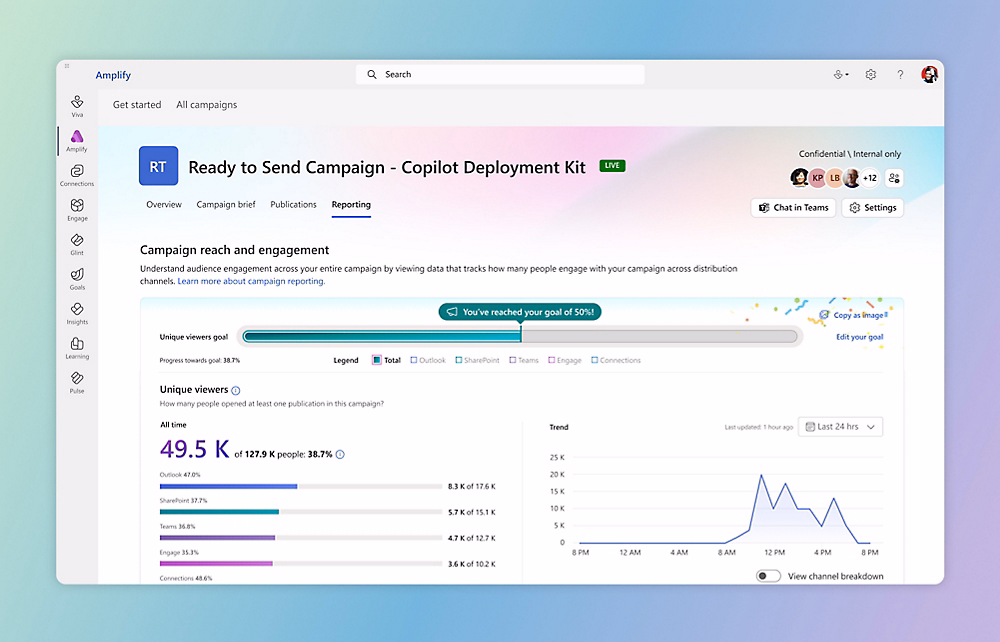This screenshot has height=642, width=1000.
Task: Click 'Last updated: 1 hour ago' text
Action: point(758,427)
